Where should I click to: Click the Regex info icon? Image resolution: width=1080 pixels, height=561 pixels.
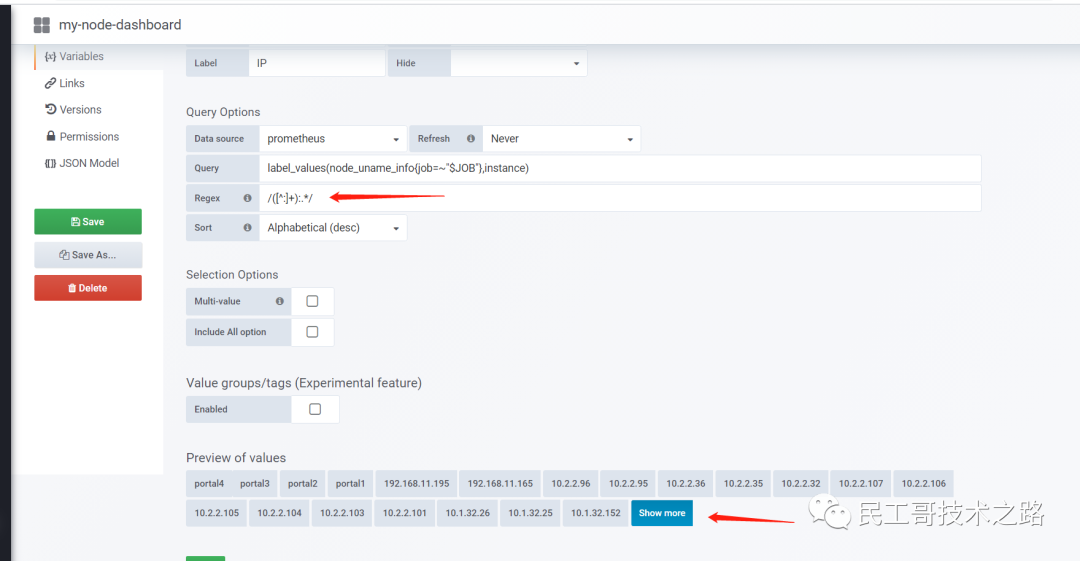[x=247, y=198]
